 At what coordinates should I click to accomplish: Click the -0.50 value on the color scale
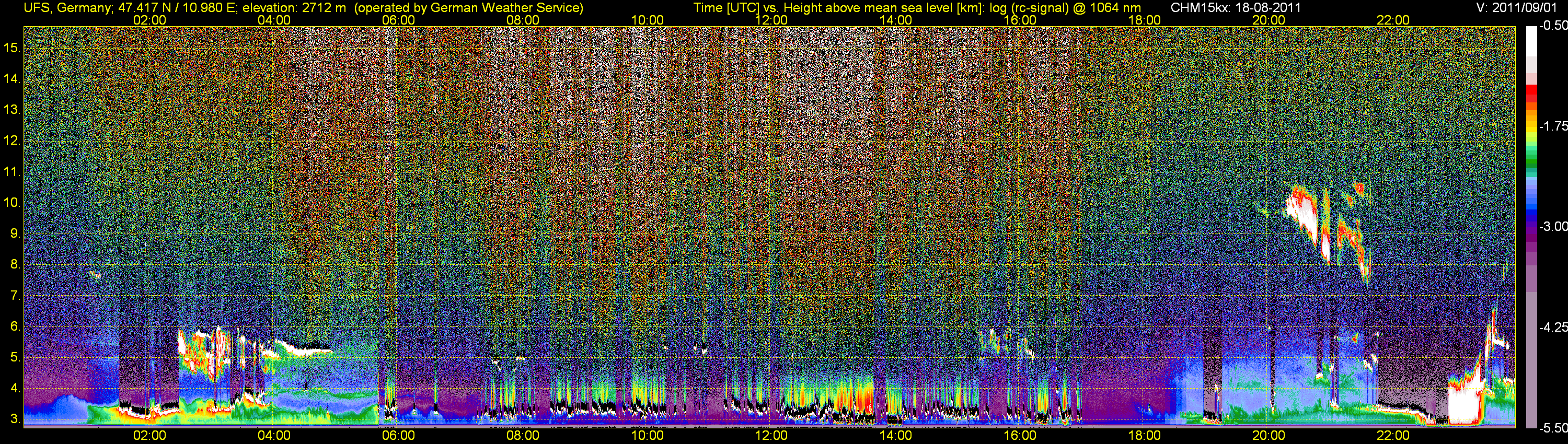pos(1553,26)
